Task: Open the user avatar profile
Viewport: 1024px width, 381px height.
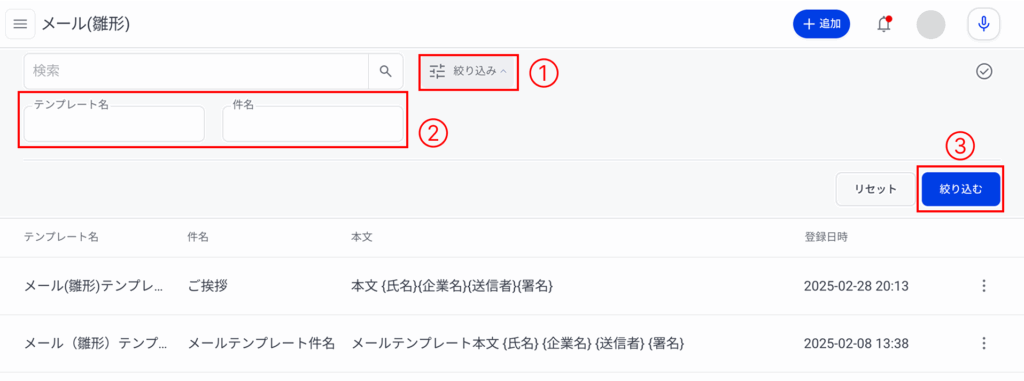Action: (x=931, y=24)
